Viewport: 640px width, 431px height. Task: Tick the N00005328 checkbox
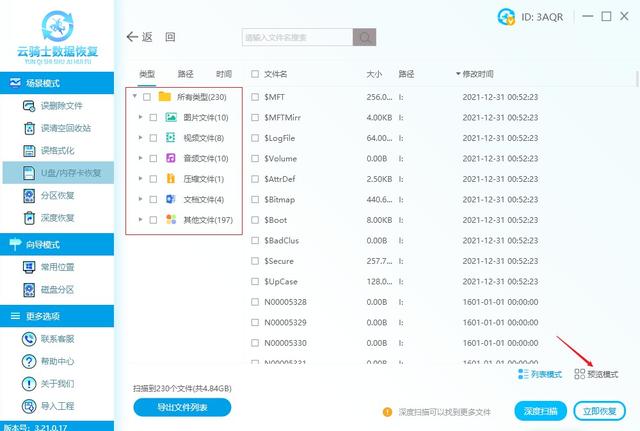click(x=255, y=302)
